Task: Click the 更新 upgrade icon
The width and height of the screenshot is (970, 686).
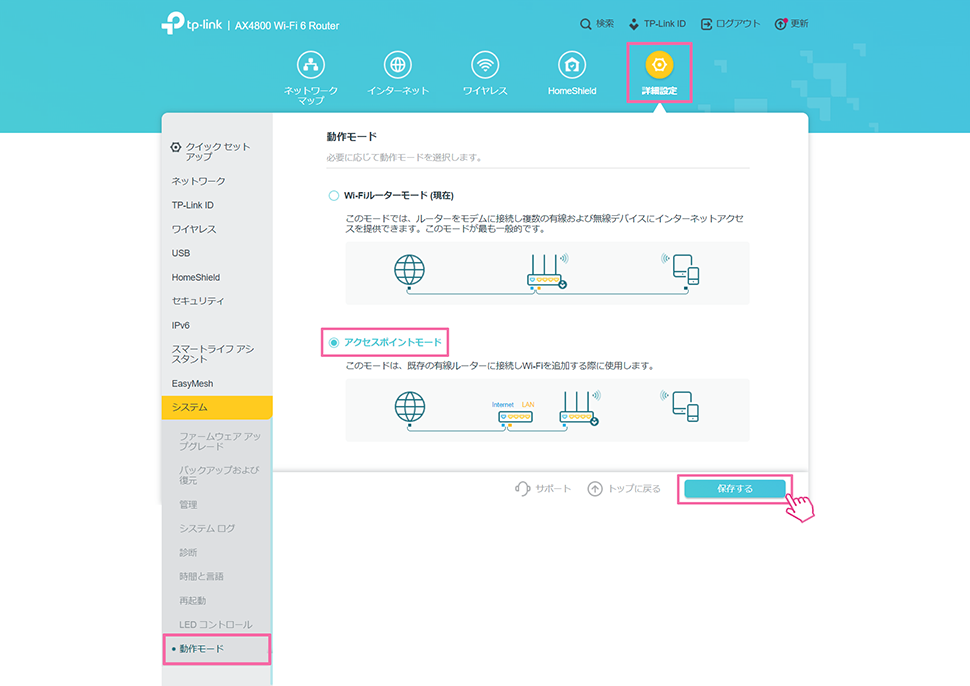Action: click(780, 24)
